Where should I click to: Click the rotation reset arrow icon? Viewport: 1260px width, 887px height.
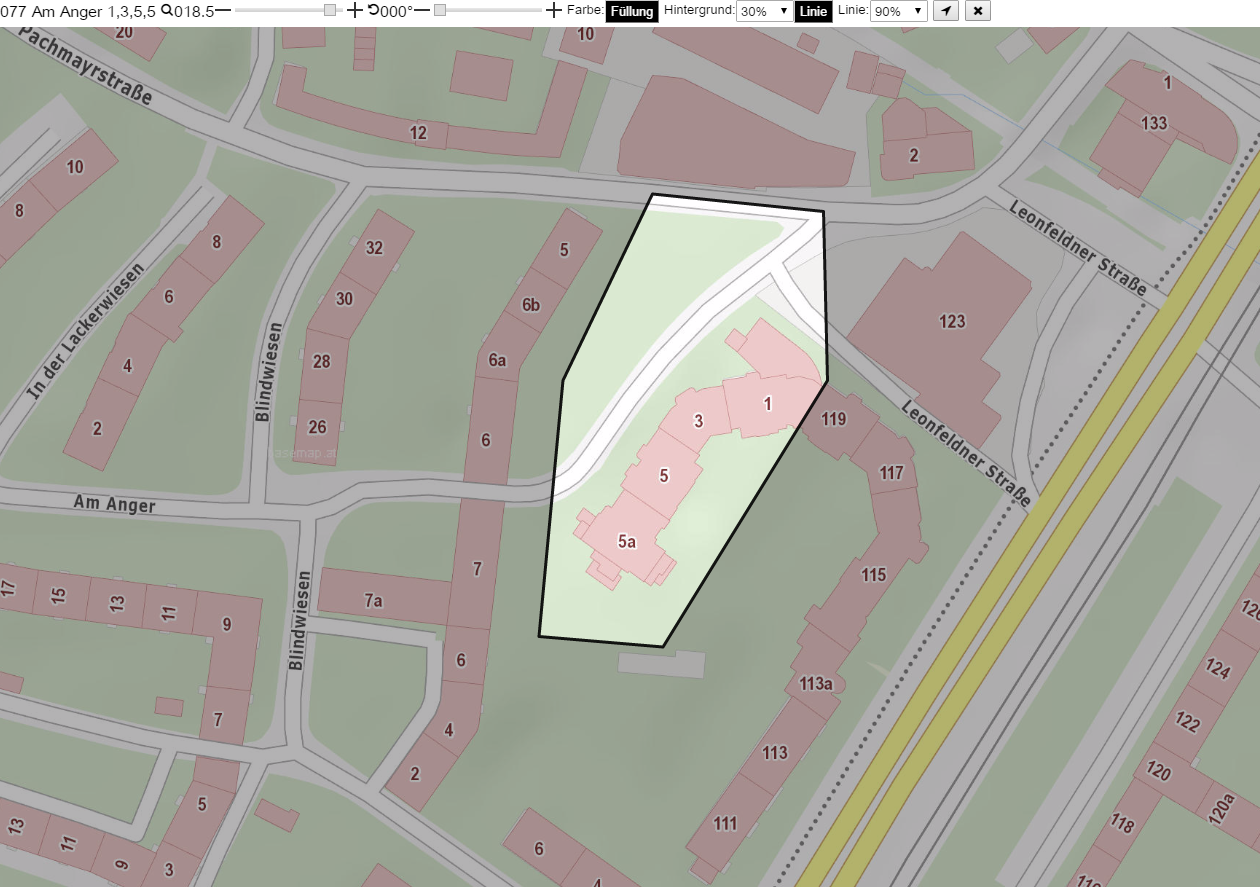click(373, 11)
